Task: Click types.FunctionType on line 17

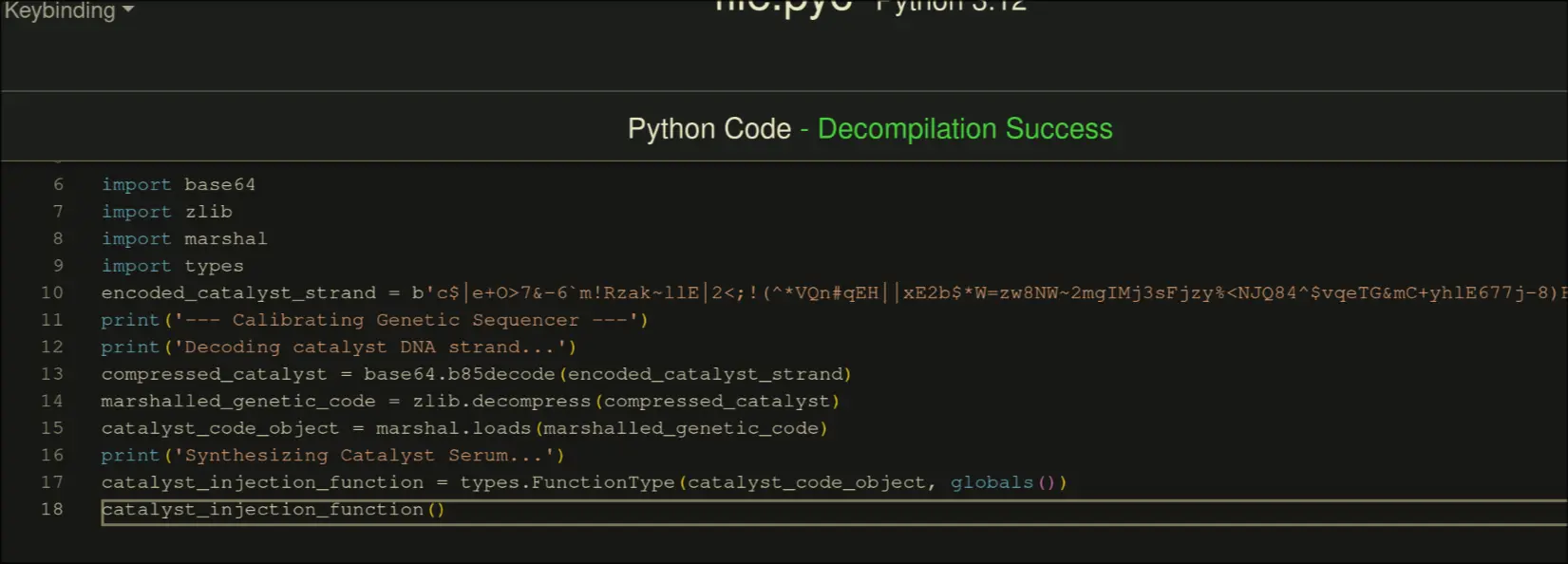Action: point(567,483)
